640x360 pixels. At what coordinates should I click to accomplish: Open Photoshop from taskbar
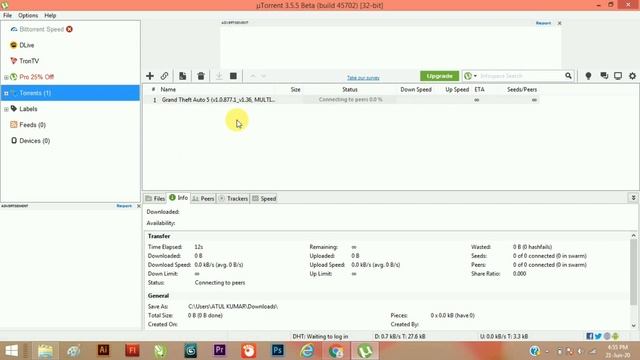[x=278, y=350]
